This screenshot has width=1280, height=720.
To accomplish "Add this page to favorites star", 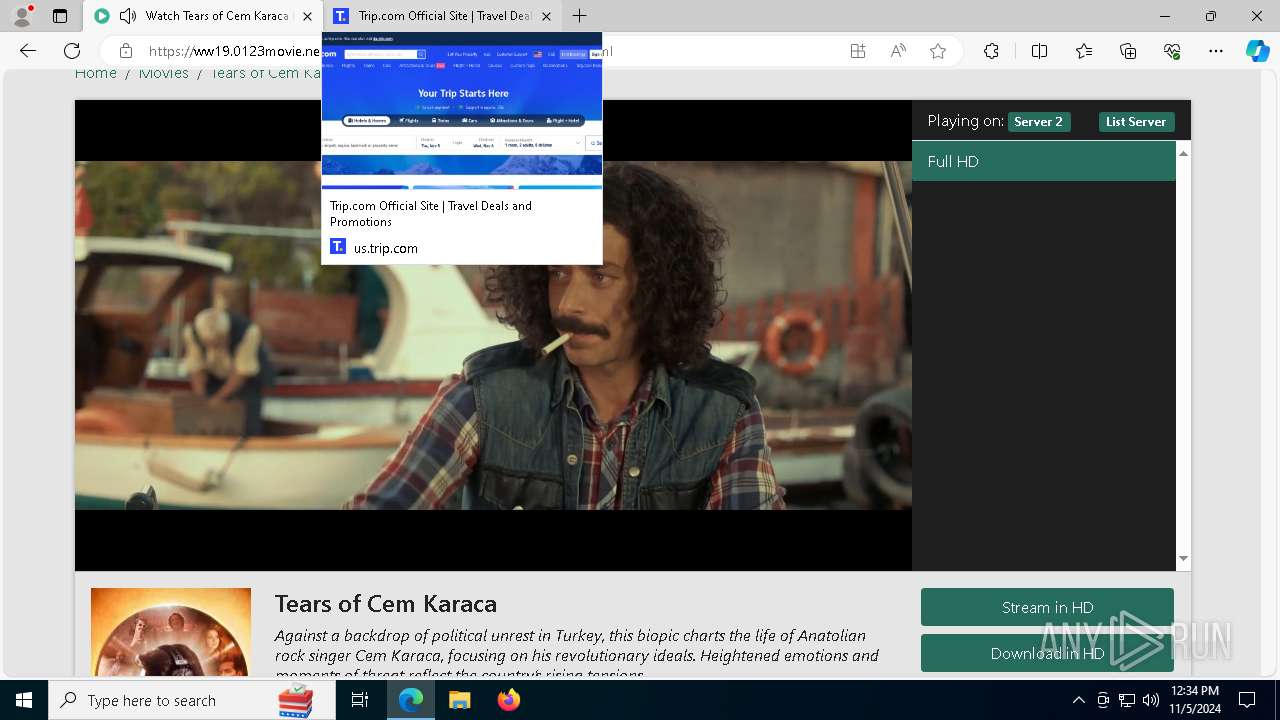I will coord(938,51).
